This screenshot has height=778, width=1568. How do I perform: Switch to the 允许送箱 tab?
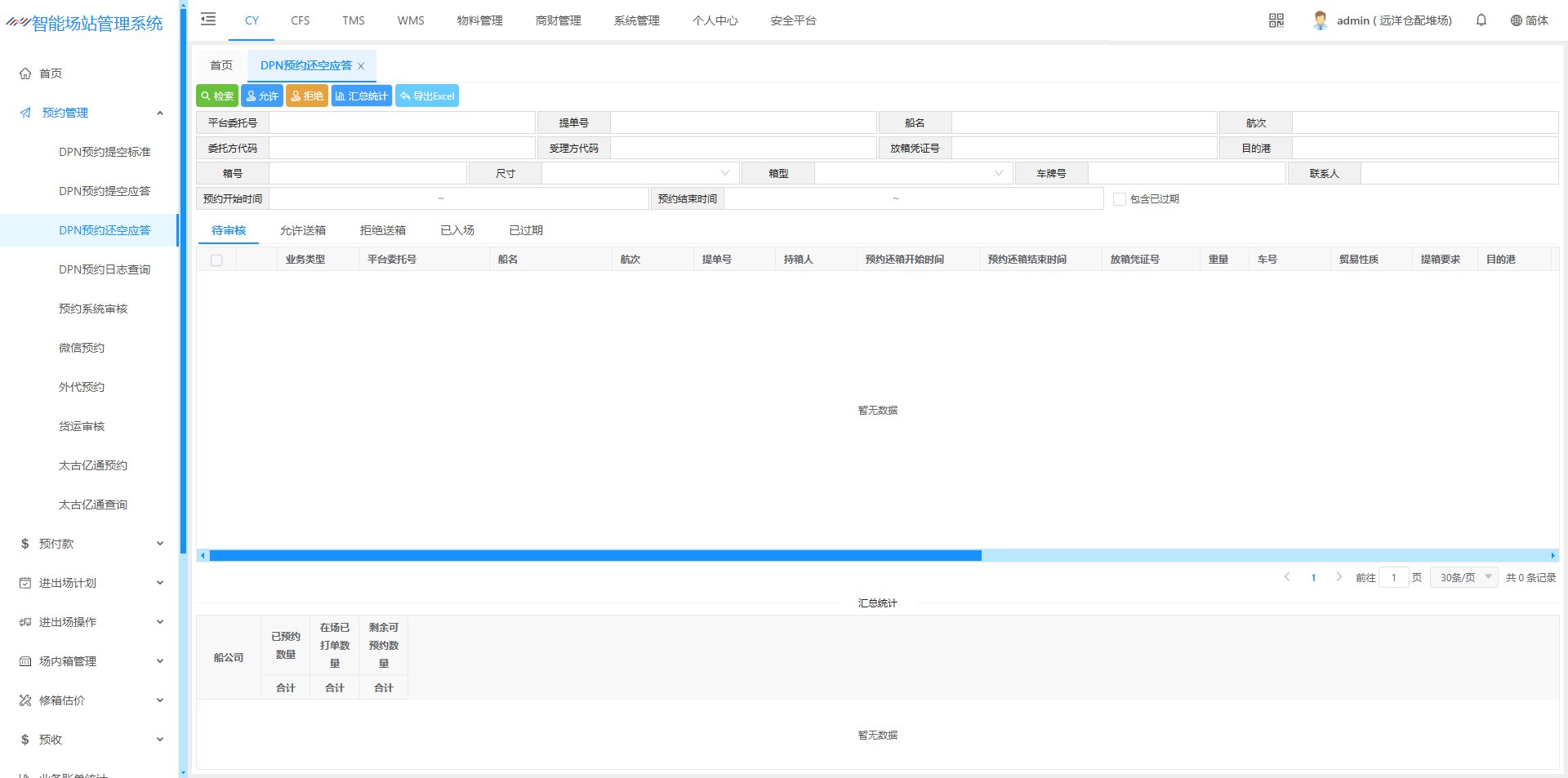pyautogui.click(x=303, y=231)
